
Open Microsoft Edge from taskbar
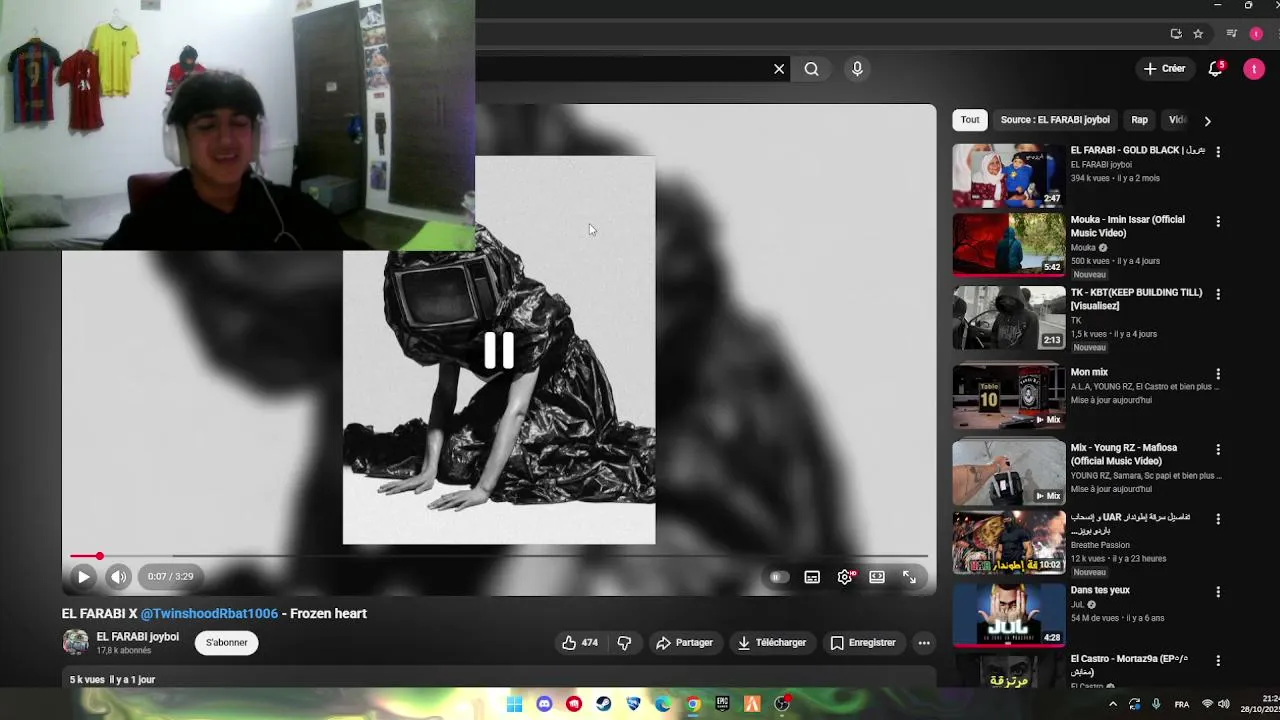click(662, 704)
